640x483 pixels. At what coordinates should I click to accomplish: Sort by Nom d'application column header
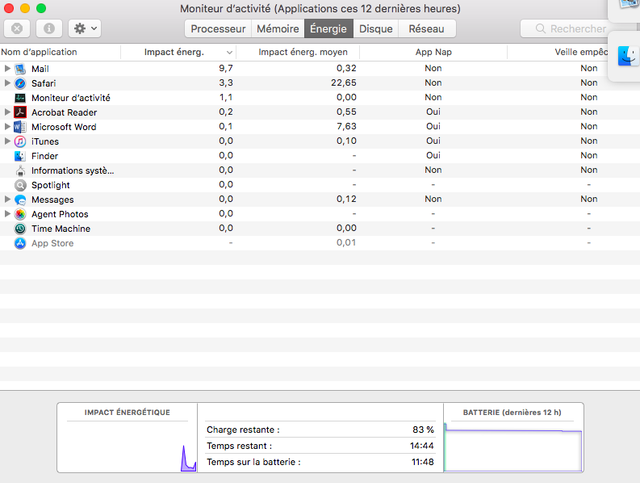(60, 52)
